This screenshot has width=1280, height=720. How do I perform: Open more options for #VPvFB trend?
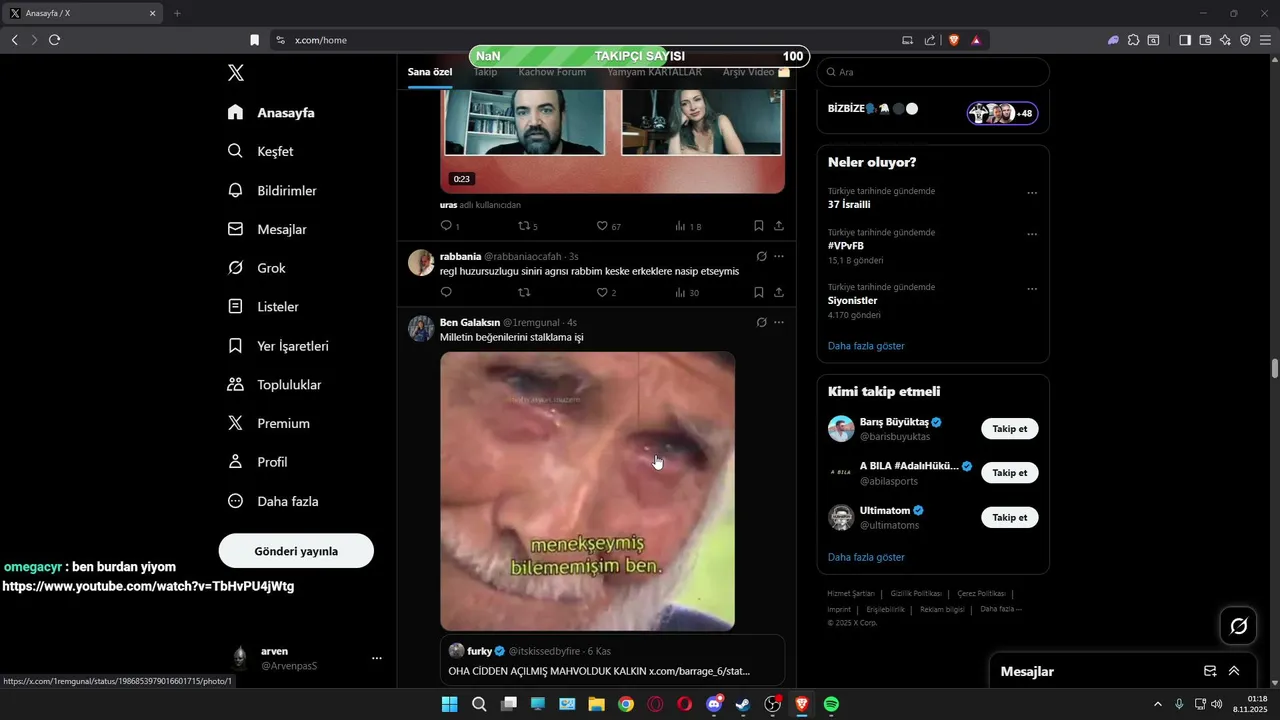(1032, 235)
